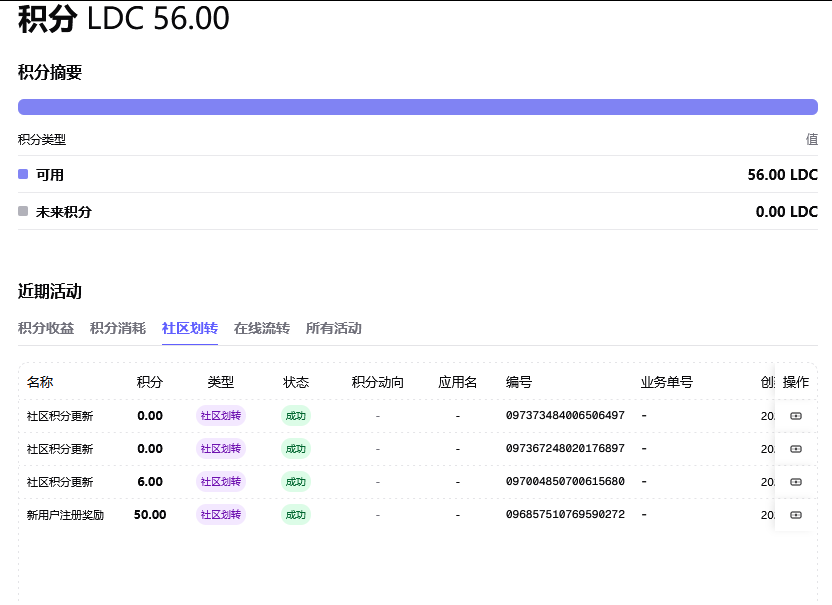Click the 成功 badge in the 6.00 row

click(x=296, y=482)
